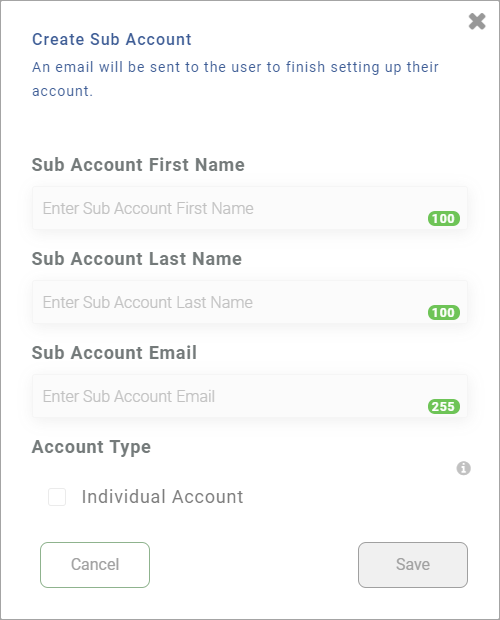This screenshot has width=500, height=620.
Task: Click the 100 counter badge in Last Name
Action: pyautogui.click(x=443, y=312)
